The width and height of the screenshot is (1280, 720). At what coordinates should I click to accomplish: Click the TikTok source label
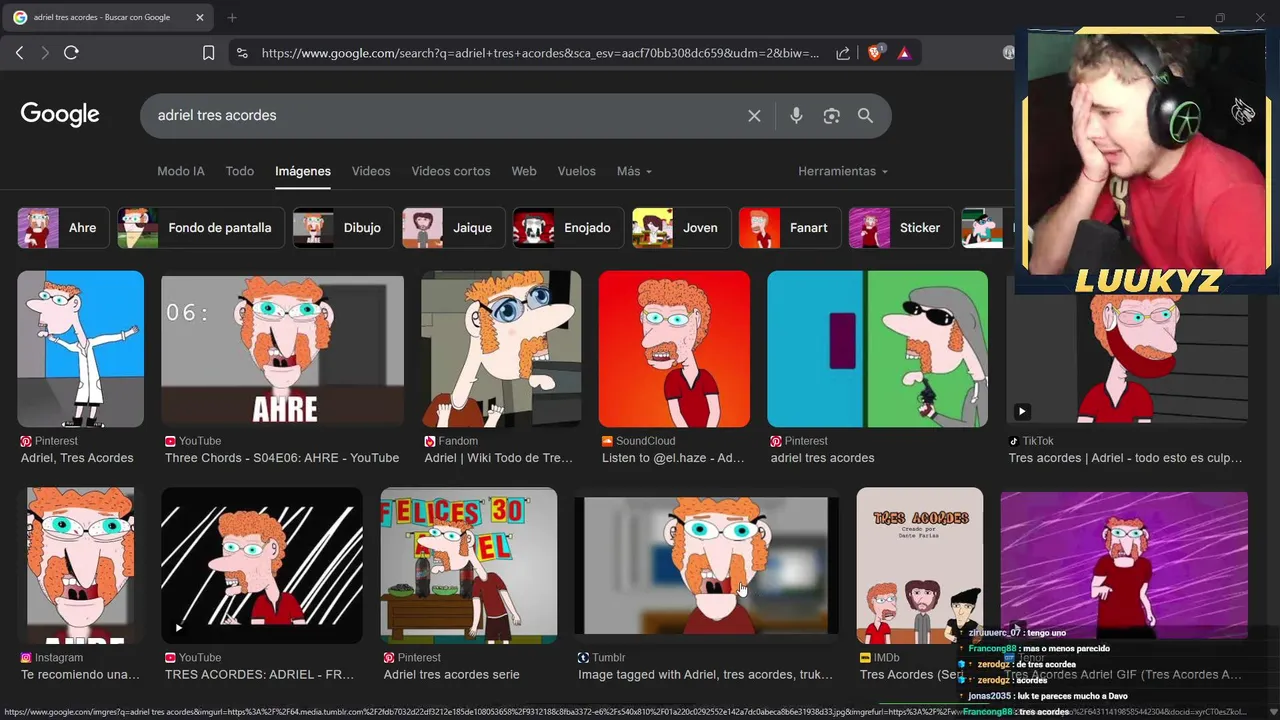pos(1030,441)
